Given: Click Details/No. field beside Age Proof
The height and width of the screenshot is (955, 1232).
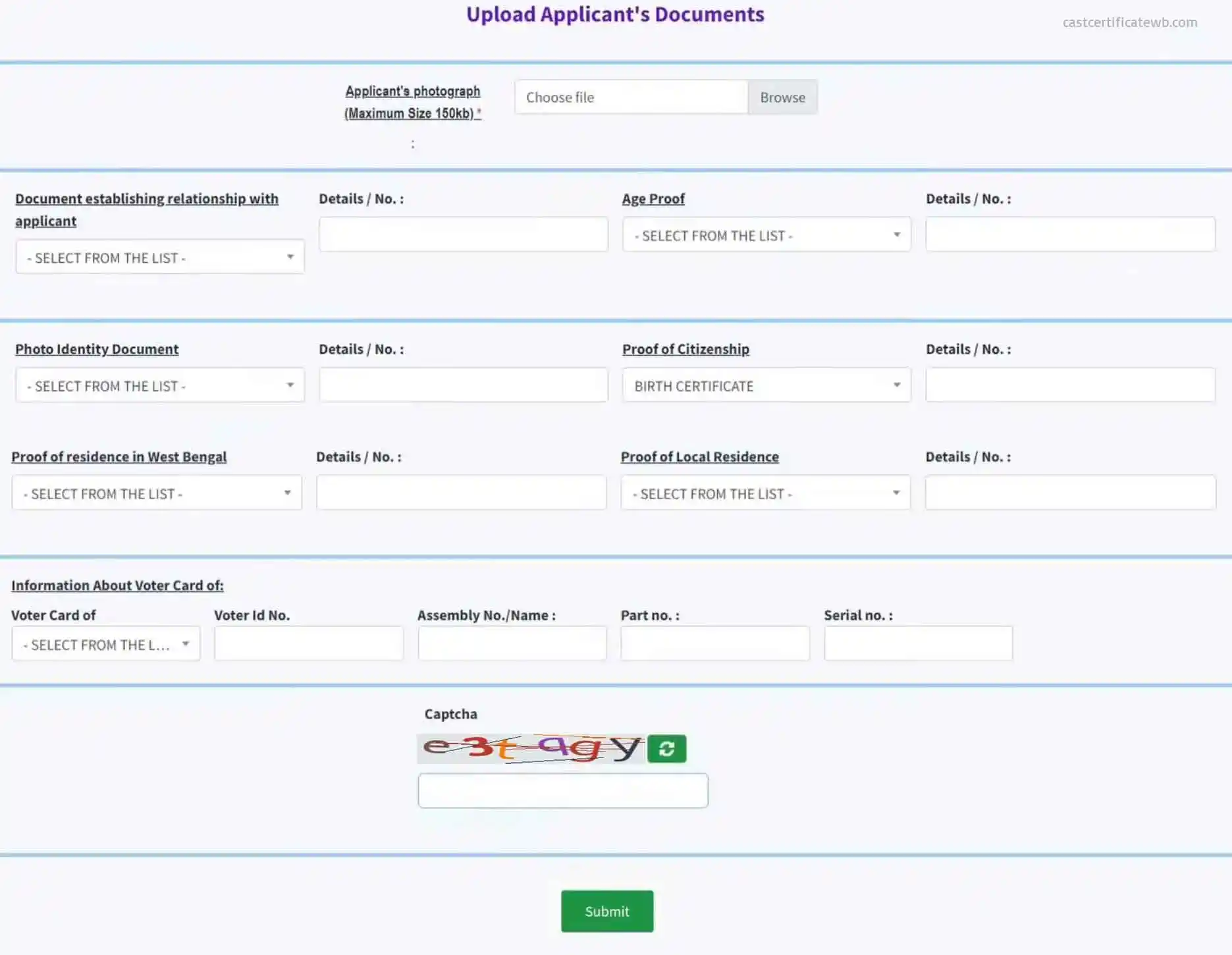Looking at the screenshot, I should pyautogui.click(x=1069, y=234).
